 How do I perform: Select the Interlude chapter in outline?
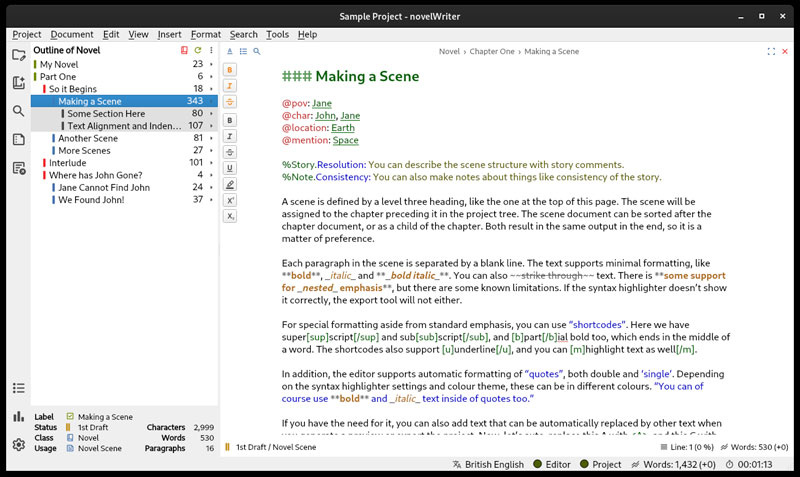[x=124, y=163]
